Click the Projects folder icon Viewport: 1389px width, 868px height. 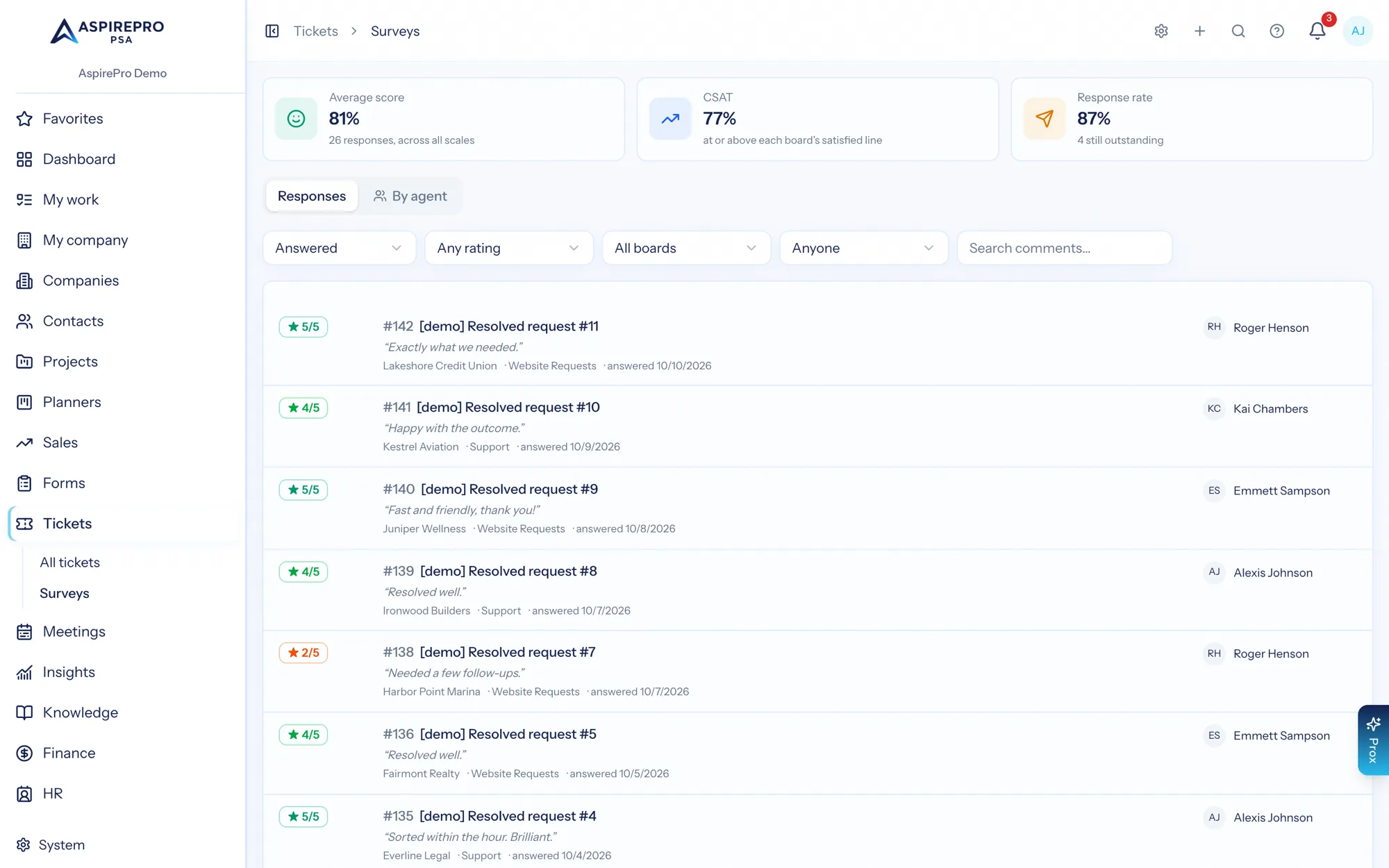[24, 362]
